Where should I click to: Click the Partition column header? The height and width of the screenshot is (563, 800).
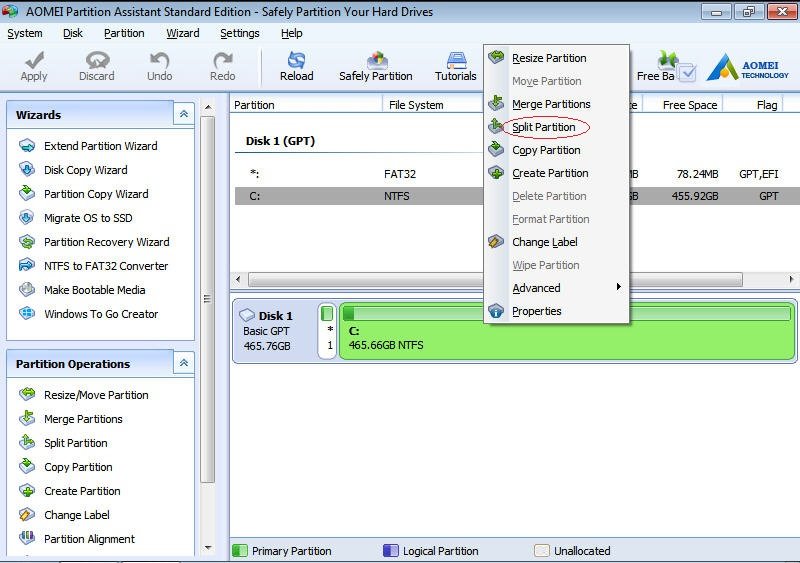[306, 105]
